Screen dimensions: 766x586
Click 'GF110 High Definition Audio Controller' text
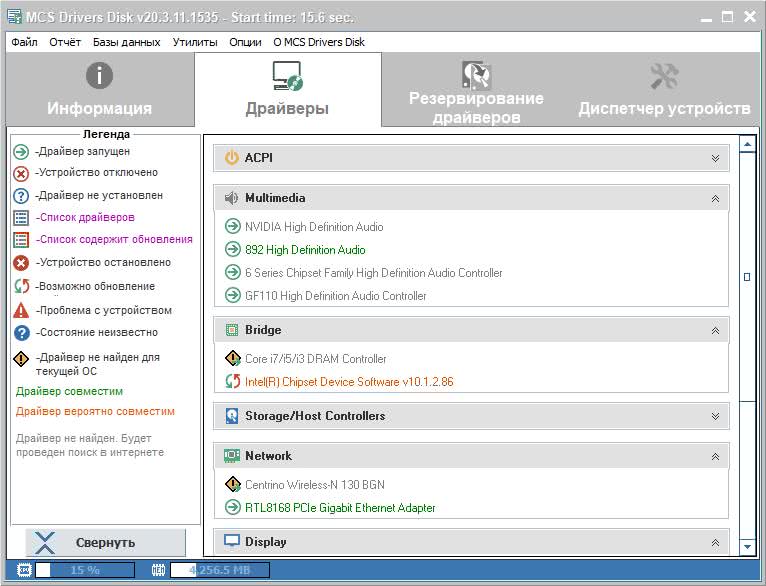pos(336,295)
